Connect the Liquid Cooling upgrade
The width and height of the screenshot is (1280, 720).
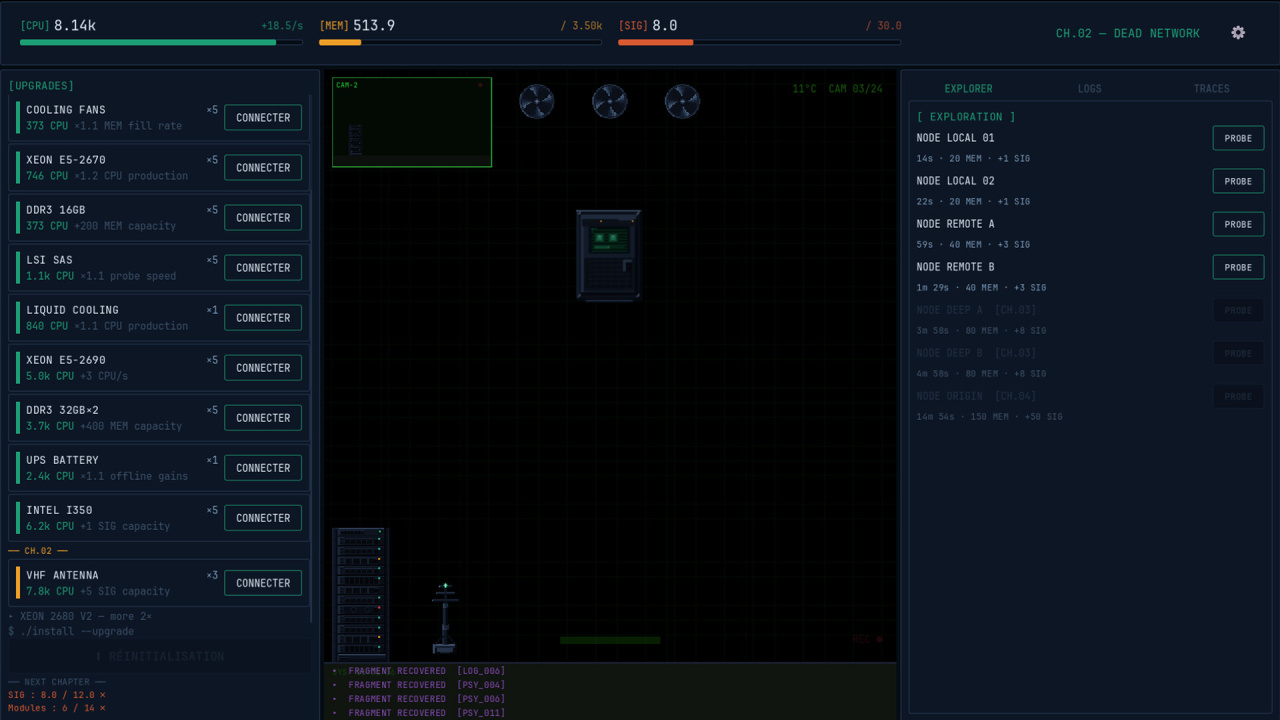[263, 318]
